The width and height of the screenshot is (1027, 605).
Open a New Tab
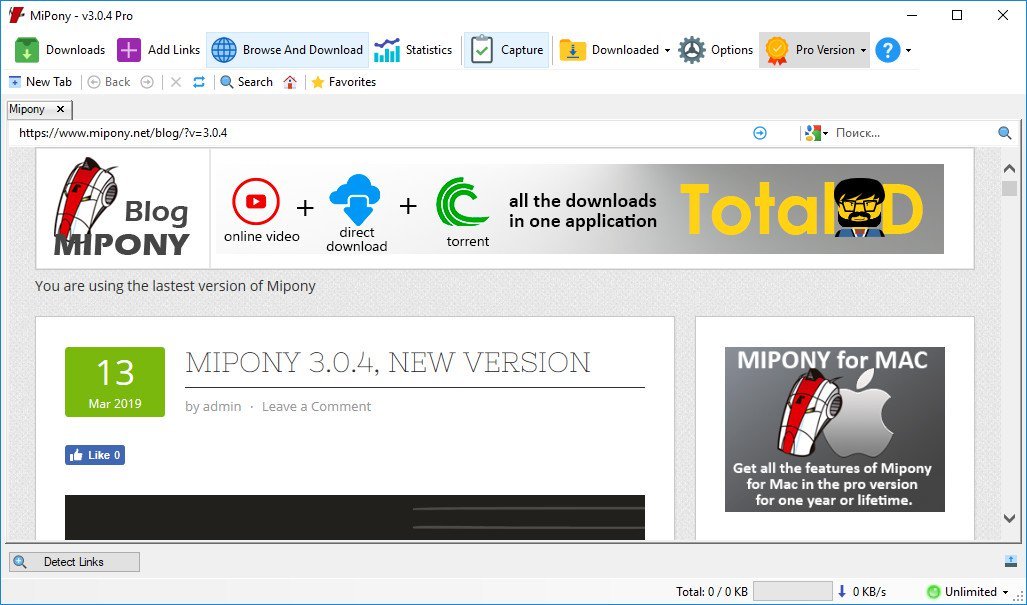click(x=40, y=82)
